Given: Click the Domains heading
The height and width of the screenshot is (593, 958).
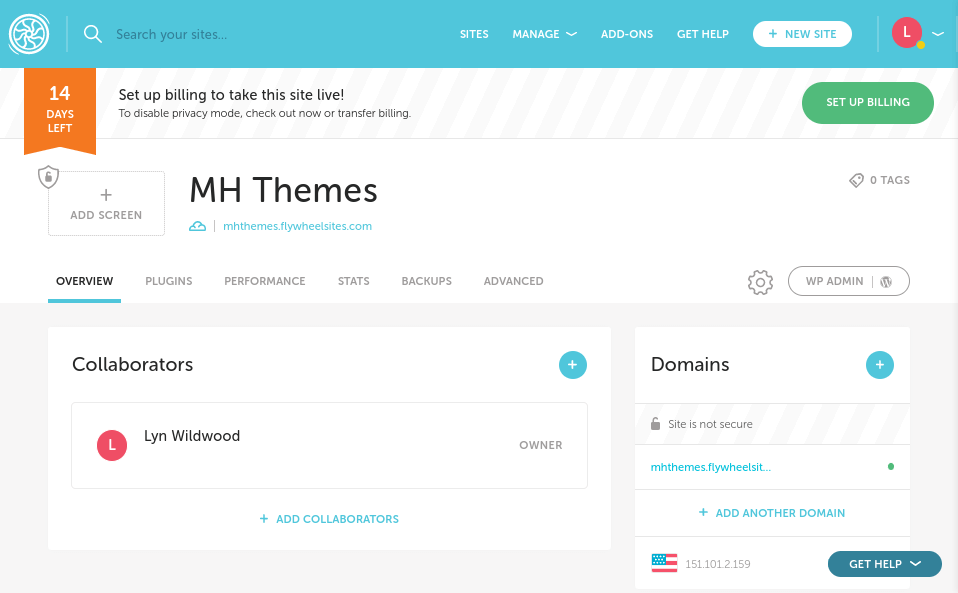Looking at the screenshot, I should [x=690, y=365].
